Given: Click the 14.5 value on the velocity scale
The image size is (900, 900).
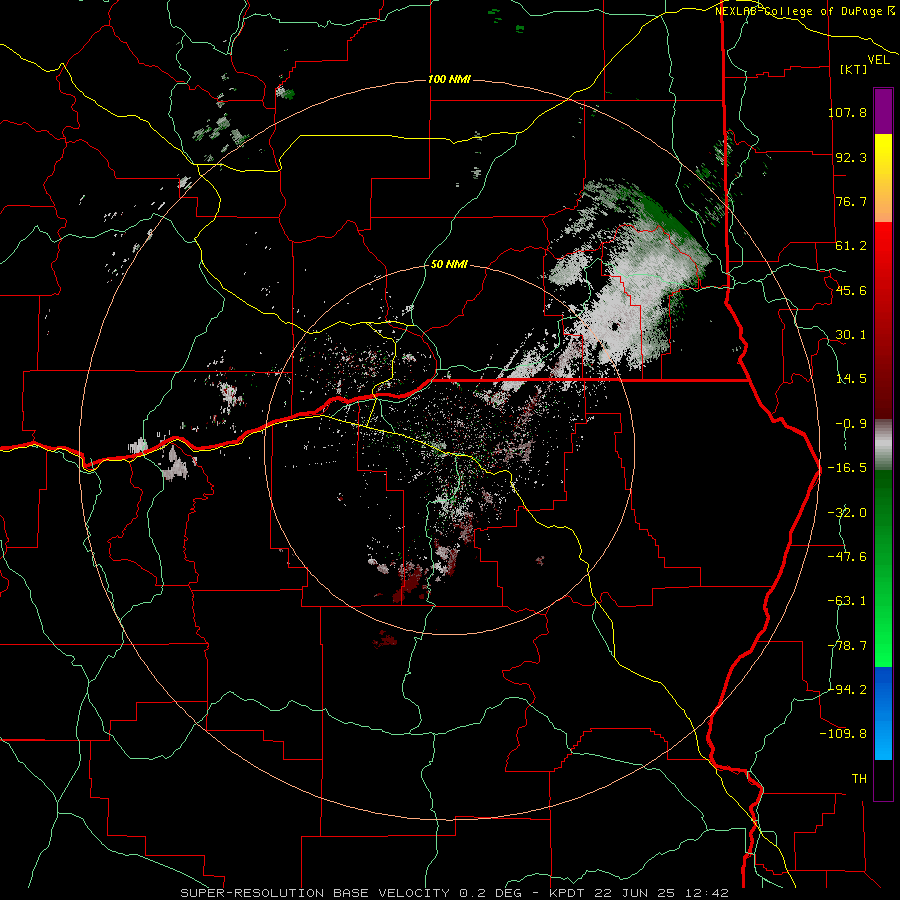Looking at the screenshot, I should click(851, 379).
